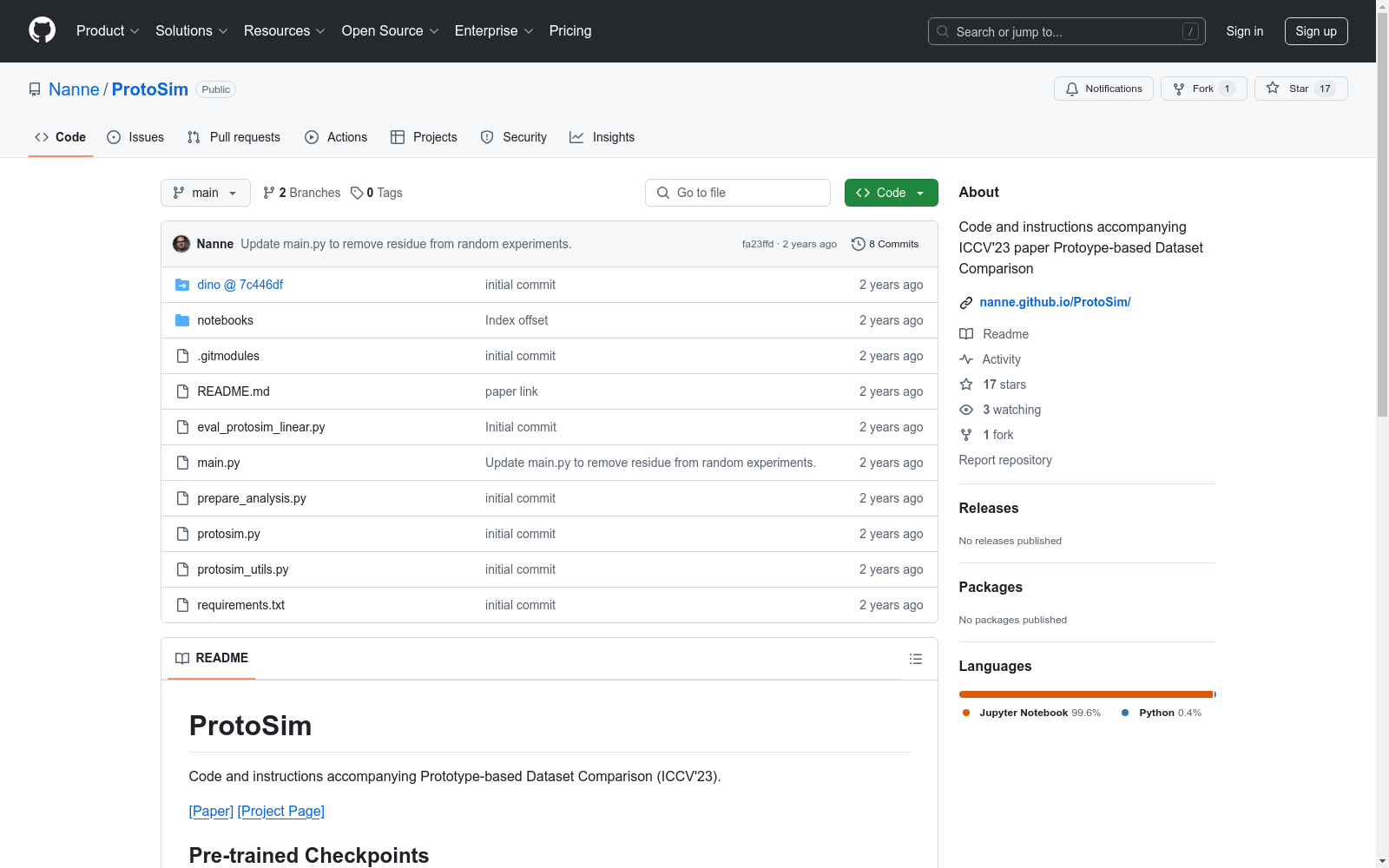Image resolution: width=1389 pixels, height=868 pixels.
Task: Click the requirements.txt file icon
Action: (x=182, y=605)
